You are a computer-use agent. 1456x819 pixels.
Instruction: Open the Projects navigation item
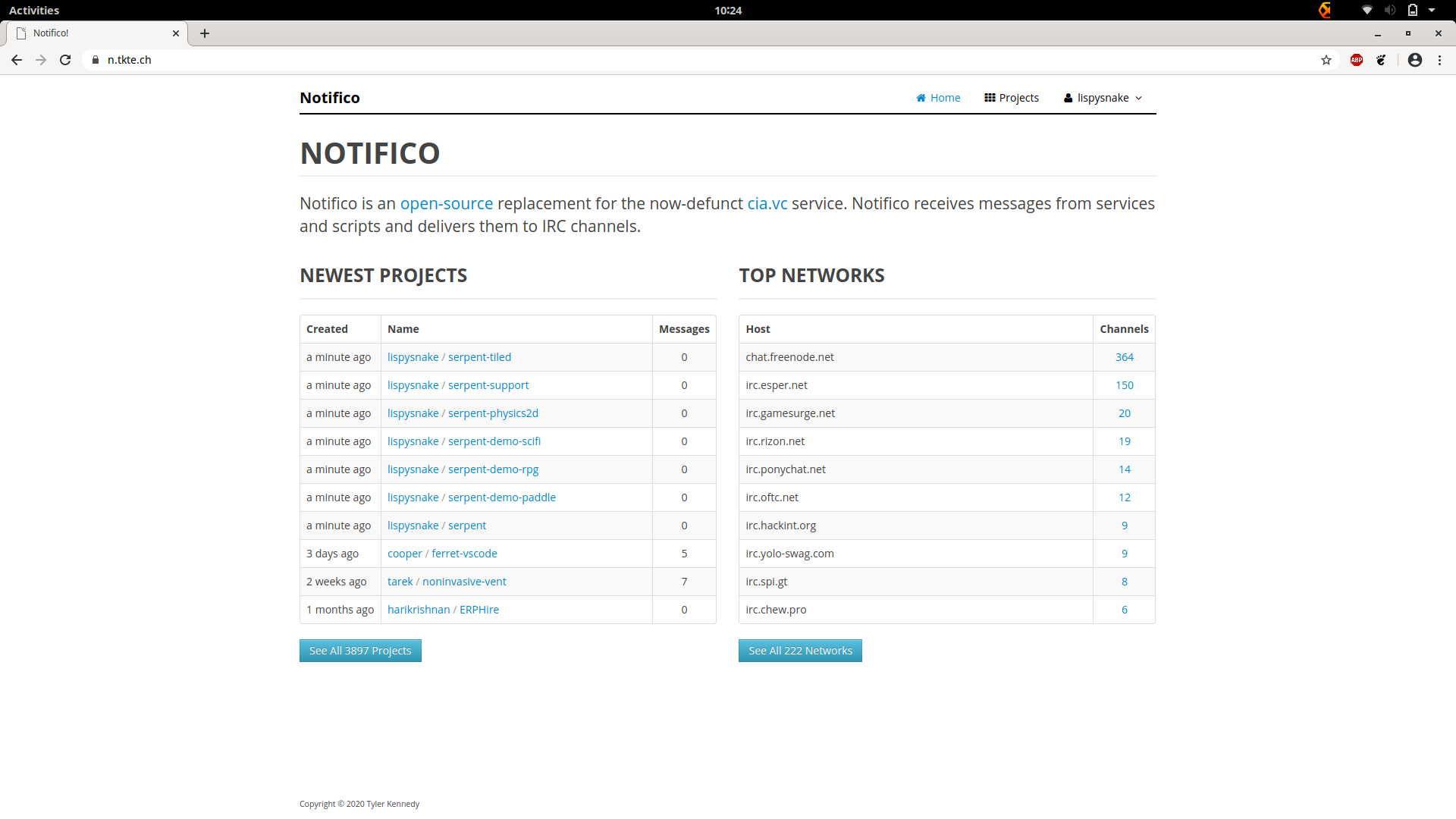coord(1012,98)
